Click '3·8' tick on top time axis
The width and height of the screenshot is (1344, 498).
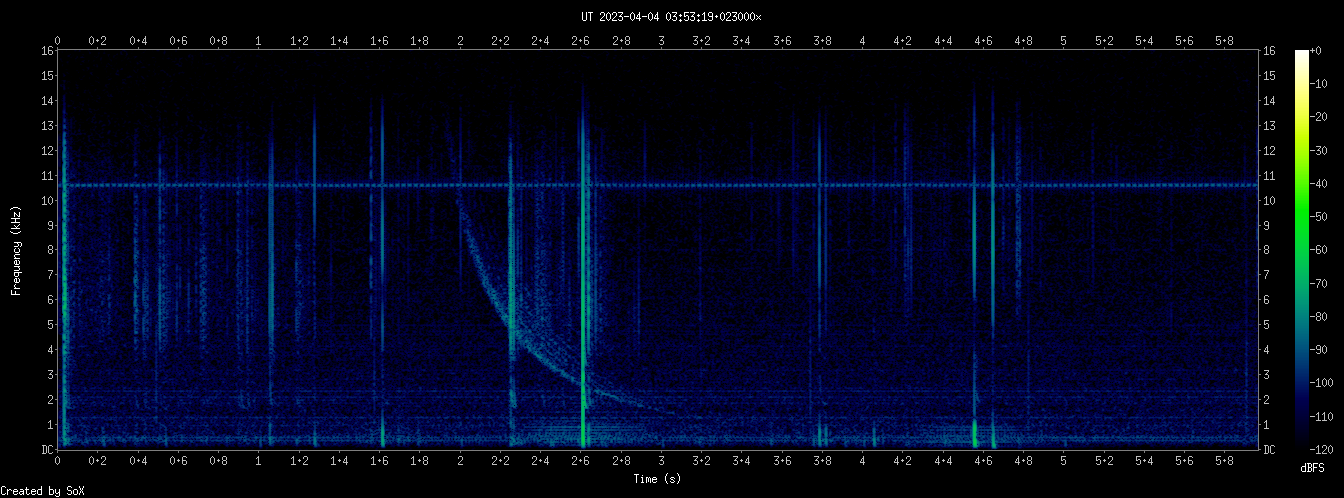[822, 41]
